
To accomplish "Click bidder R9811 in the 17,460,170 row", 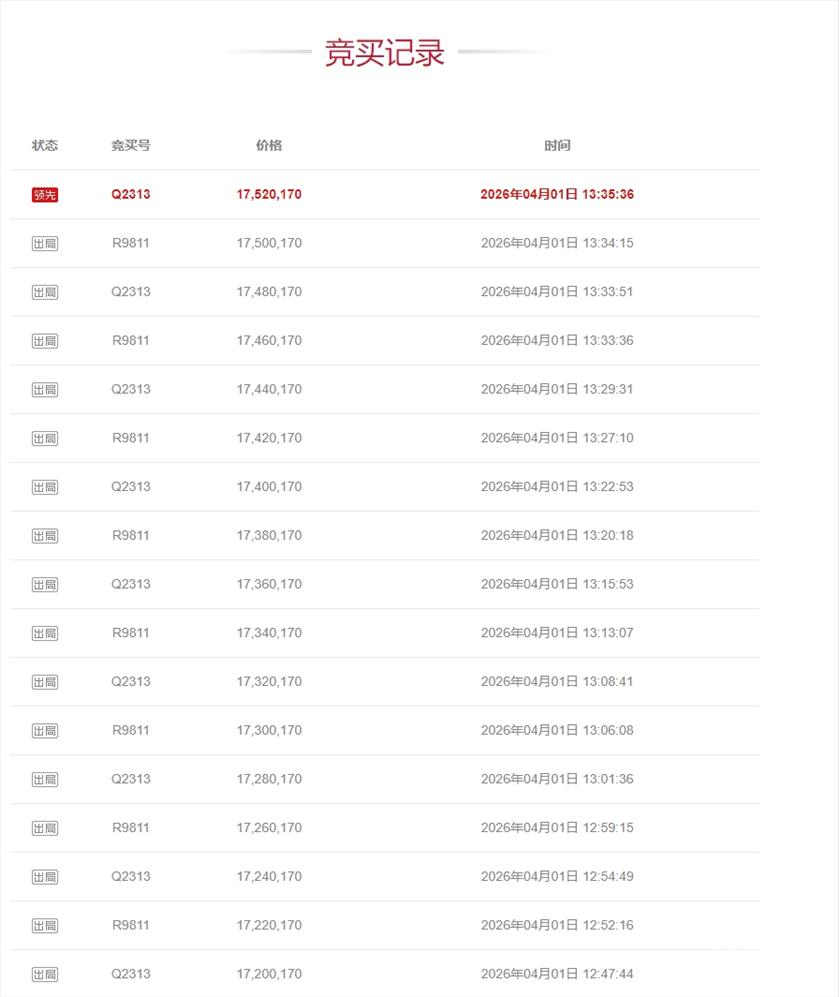I will [x=131, y=341].
